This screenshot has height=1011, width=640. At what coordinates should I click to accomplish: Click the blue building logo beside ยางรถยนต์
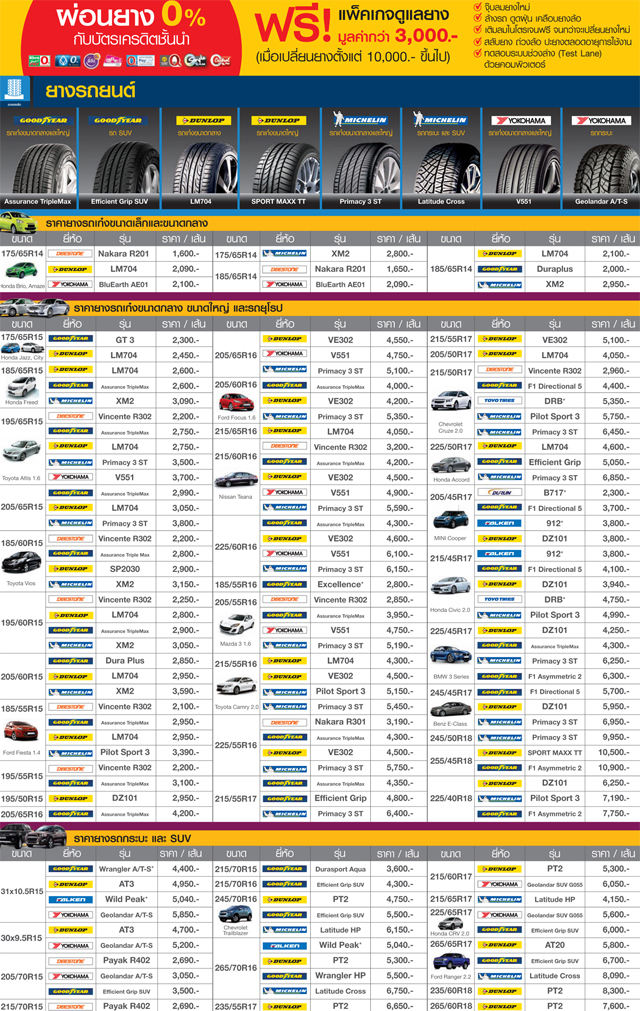click(14, 89)
